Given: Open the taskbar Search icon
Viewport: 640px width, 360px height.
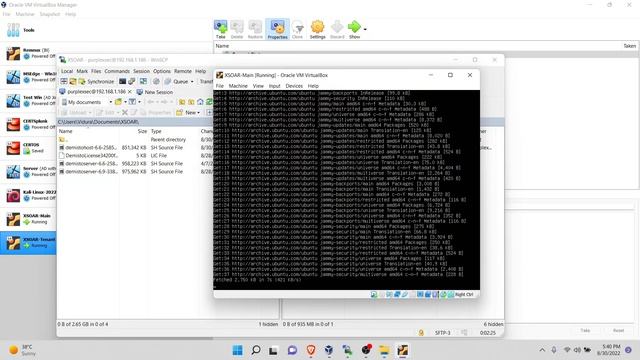Looking at the screenshot, I should tap(256, 350).
